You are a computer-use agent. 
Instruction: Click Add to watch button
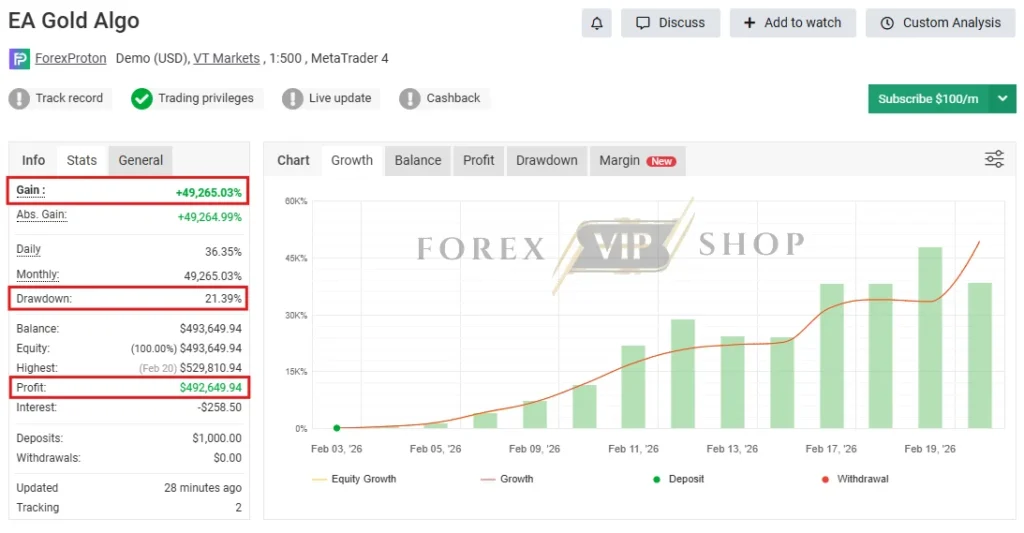point(793,23)
